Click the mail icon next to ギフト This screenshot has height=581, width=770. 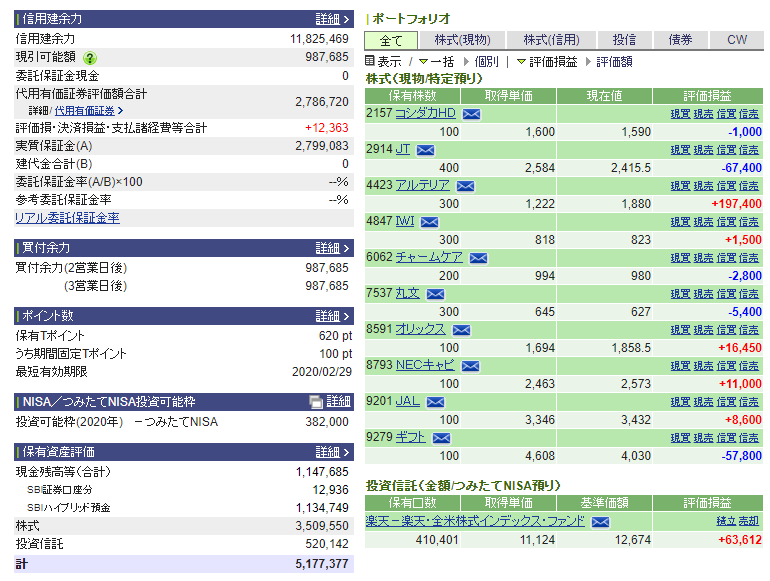tap(441, 438)
